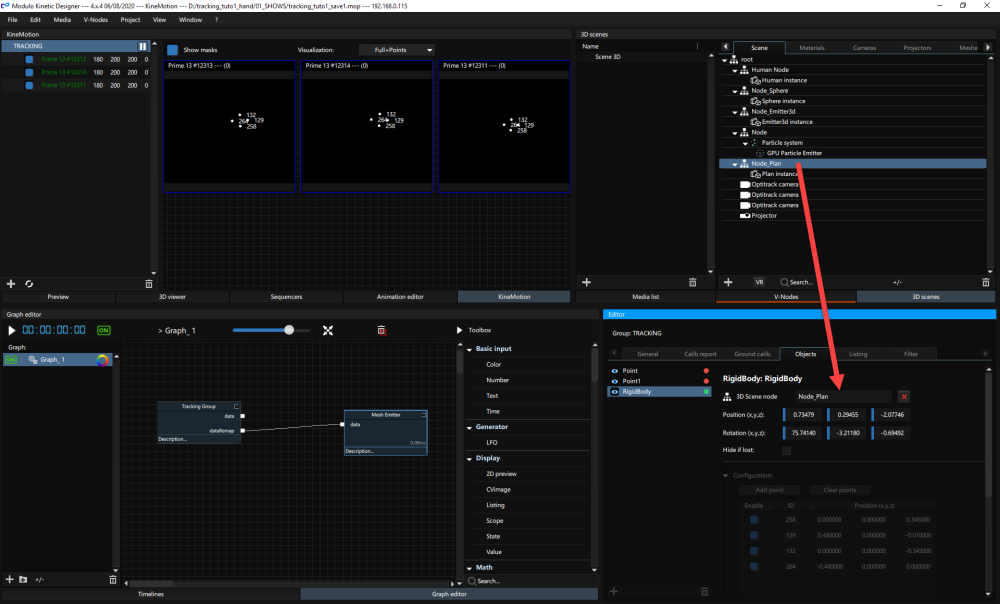Open the color wheel on Graph_1
This screenshot has height=604, width=1000.
pyautogui.click(x=102, y=360)
